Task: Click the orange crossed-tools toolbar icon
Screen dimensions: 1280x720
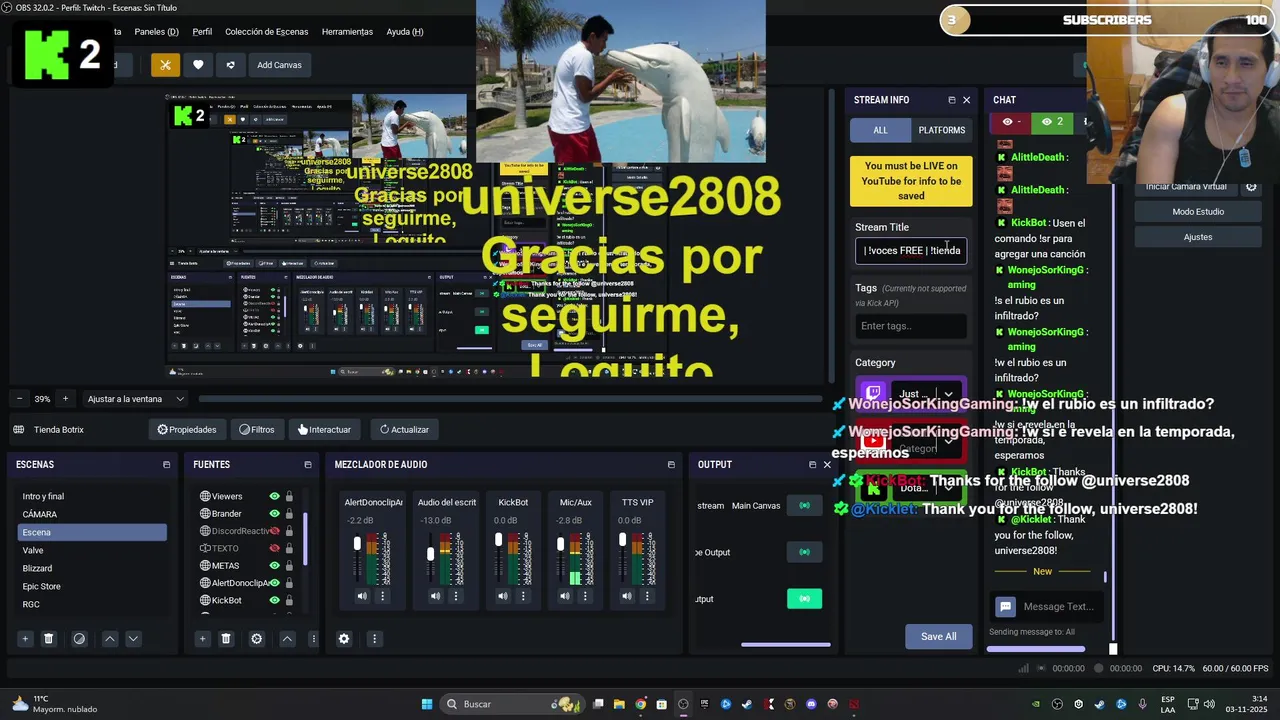Action: pos(165,65)
